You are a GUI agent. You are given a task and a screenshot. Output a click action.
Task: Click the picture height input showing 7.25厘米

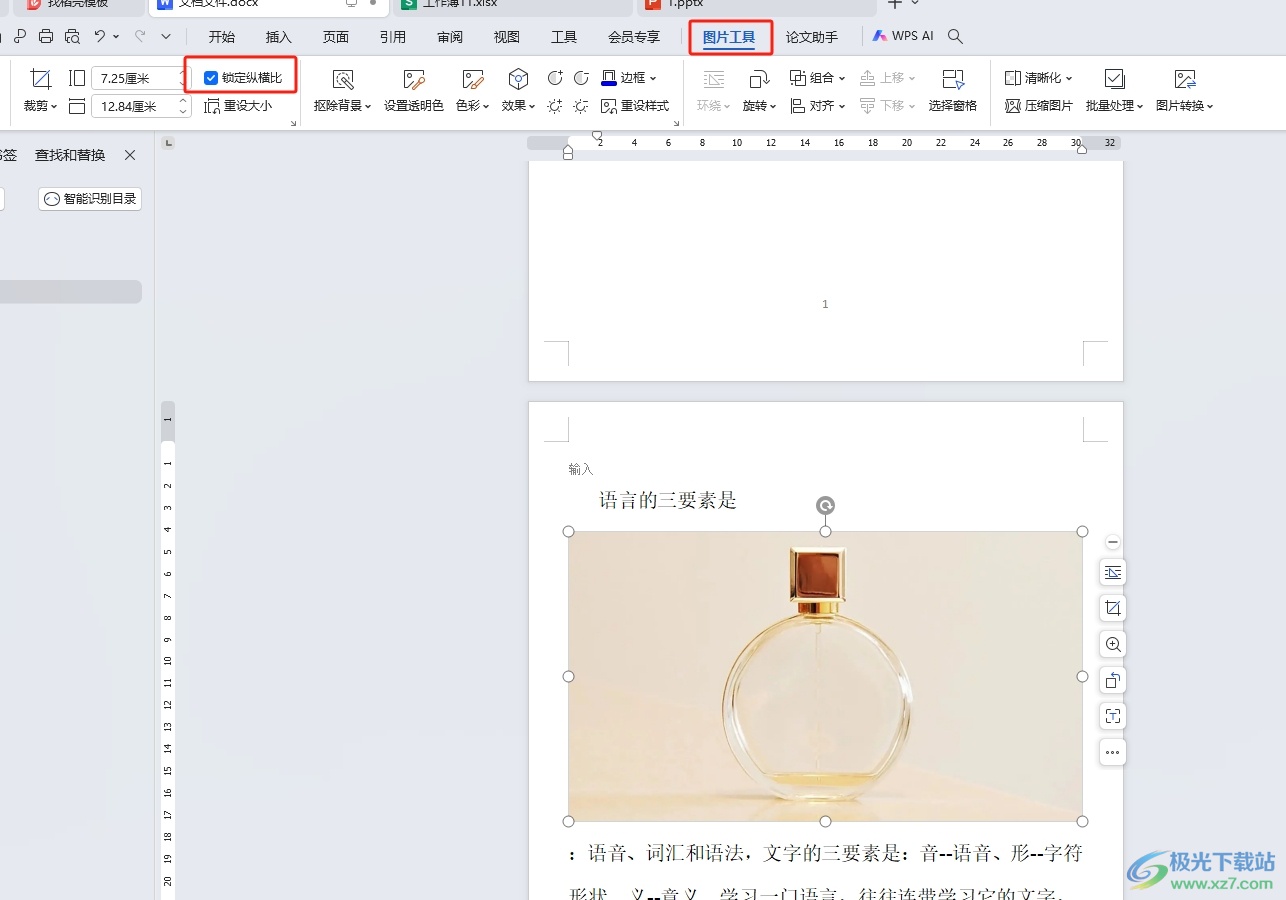point(134,78)
